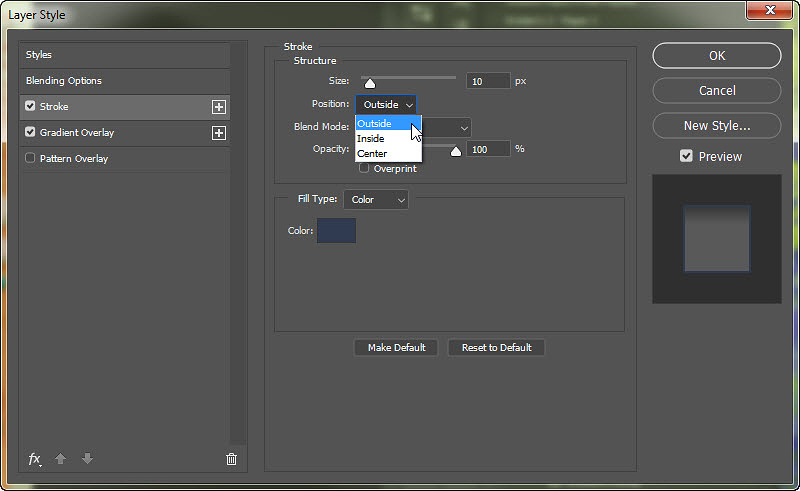Image resolution: width=800 pixels, height=491 pixels.
Task: Open the fx add-style menu icon
Action: (35, 459)
